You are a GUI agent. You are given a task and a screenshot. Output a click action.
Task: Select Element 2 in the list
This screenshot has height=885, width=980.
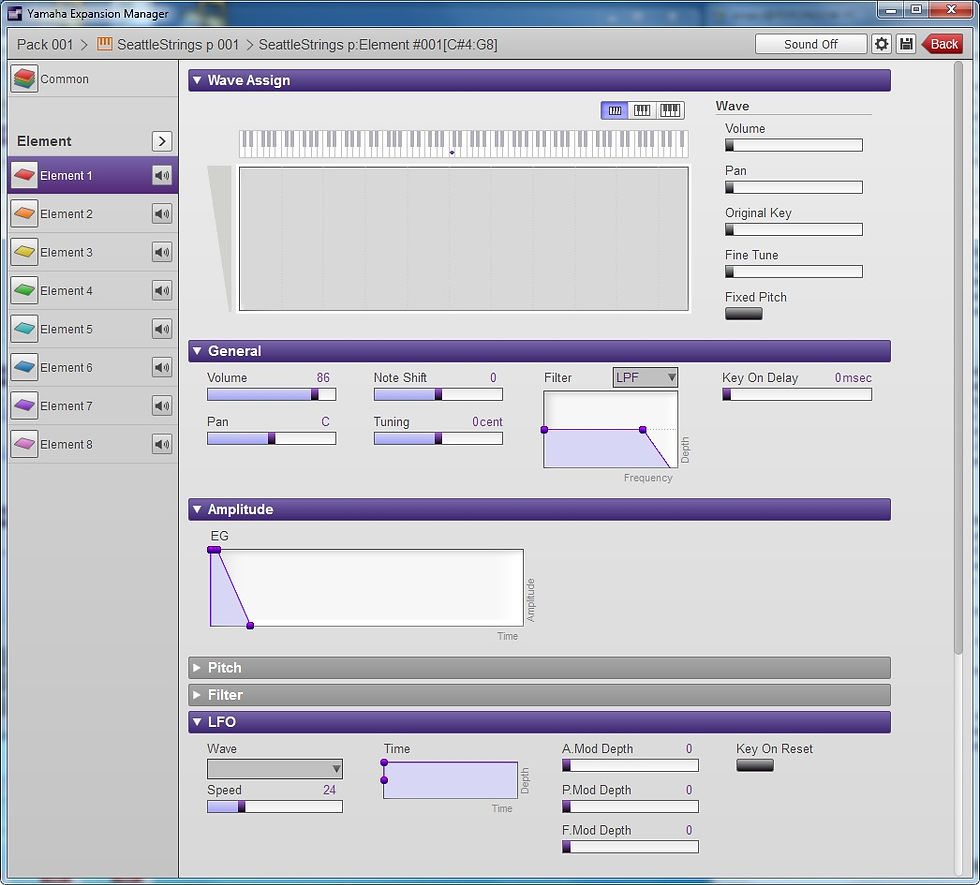coord(92,214)
